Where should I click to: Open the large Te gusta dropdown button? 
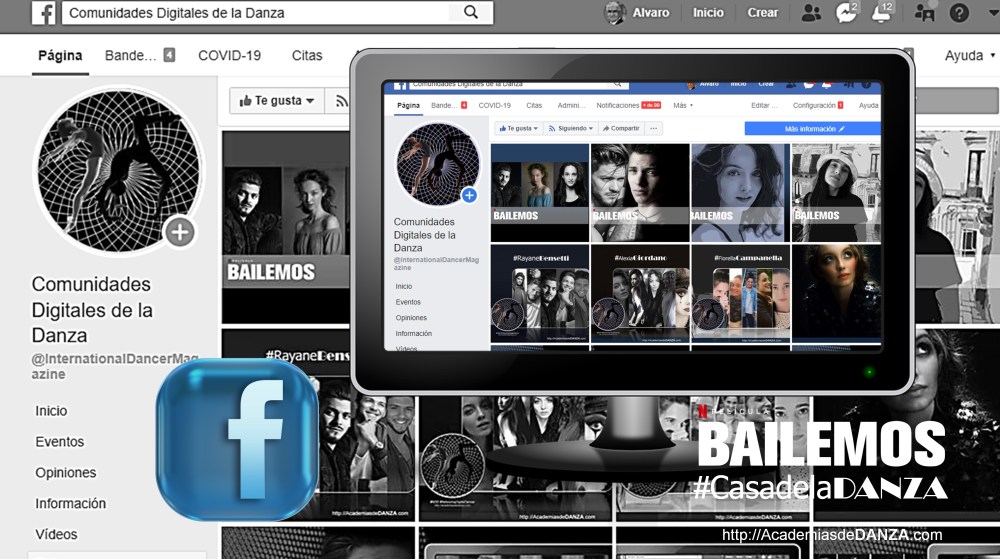coord(277,101)
